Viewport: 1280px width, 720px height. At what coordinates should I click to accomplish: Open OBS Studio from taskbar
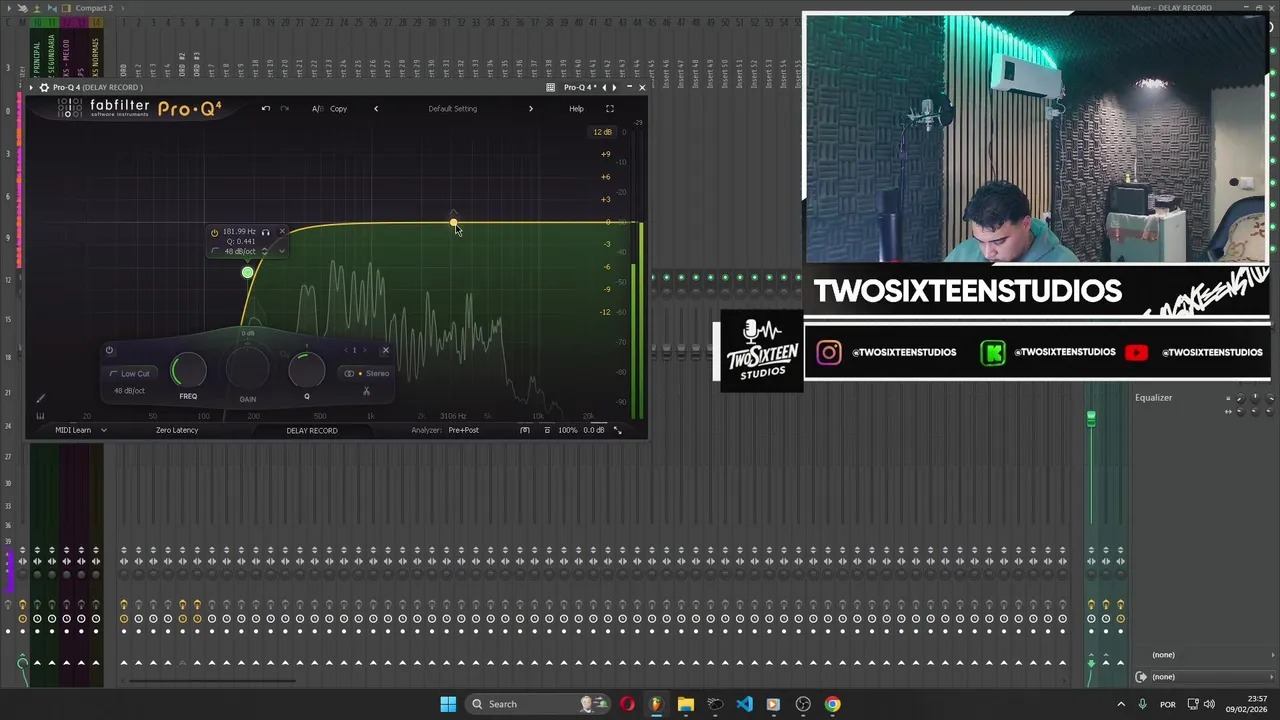803,704
